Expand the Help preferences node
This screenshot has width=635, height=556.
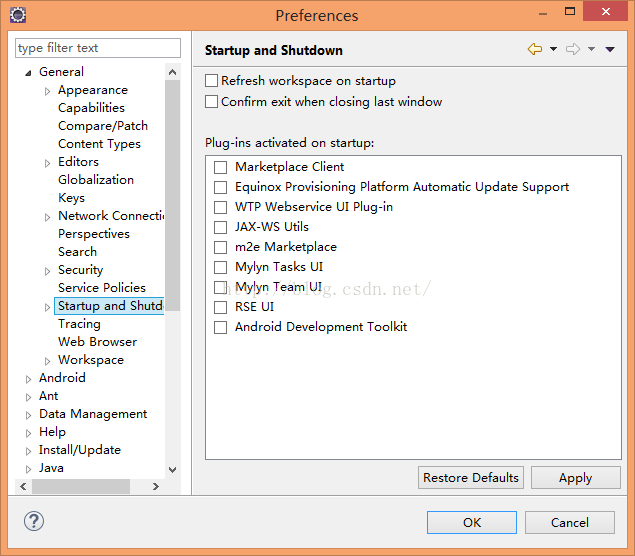(x=28, y=433)
